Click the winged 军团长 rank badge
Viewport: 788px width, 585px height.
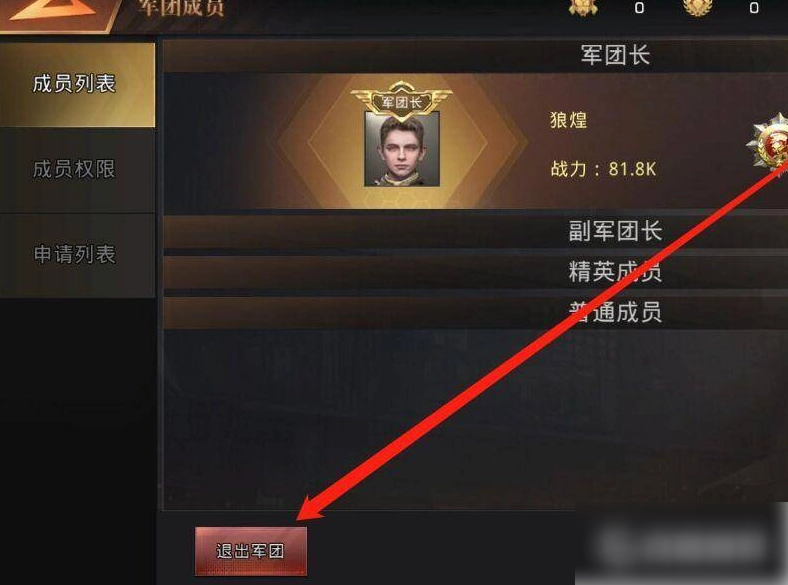click(401, 101)
